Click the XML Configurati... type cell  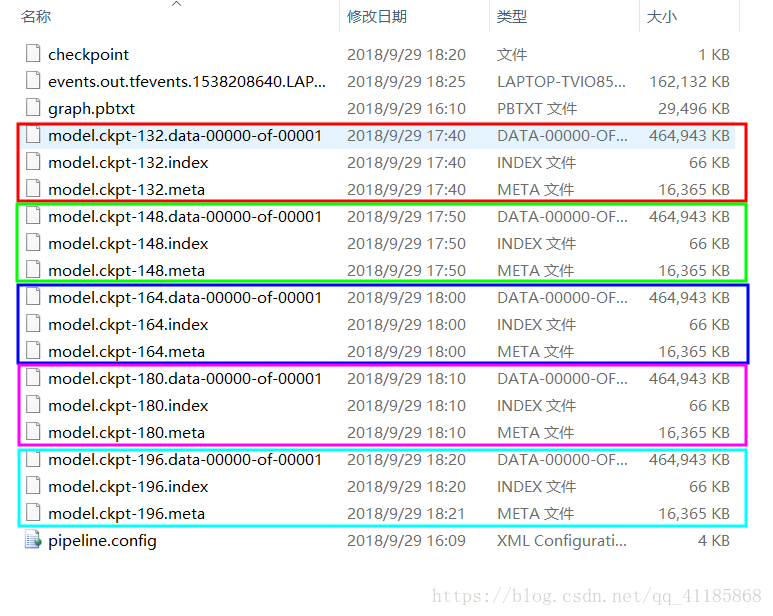(562, 541)
